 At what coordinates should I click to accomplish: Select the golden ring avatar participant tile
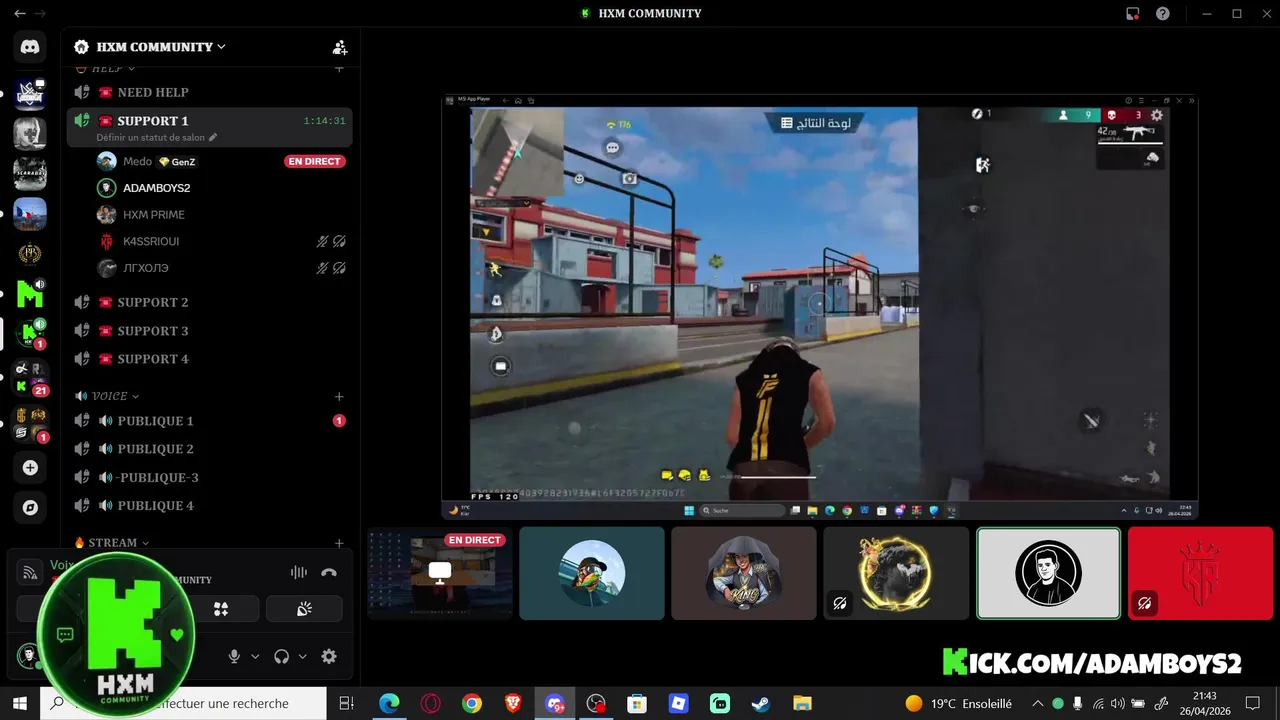coord(896,574)
